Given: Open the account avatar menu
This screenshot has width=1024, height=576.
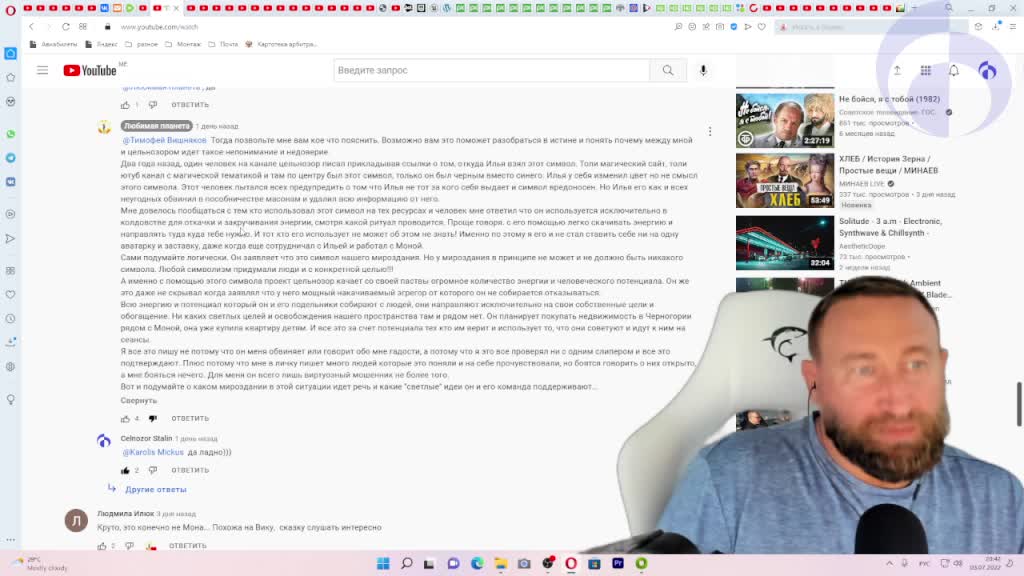Looking at the screenshot, I should point(987,71).
